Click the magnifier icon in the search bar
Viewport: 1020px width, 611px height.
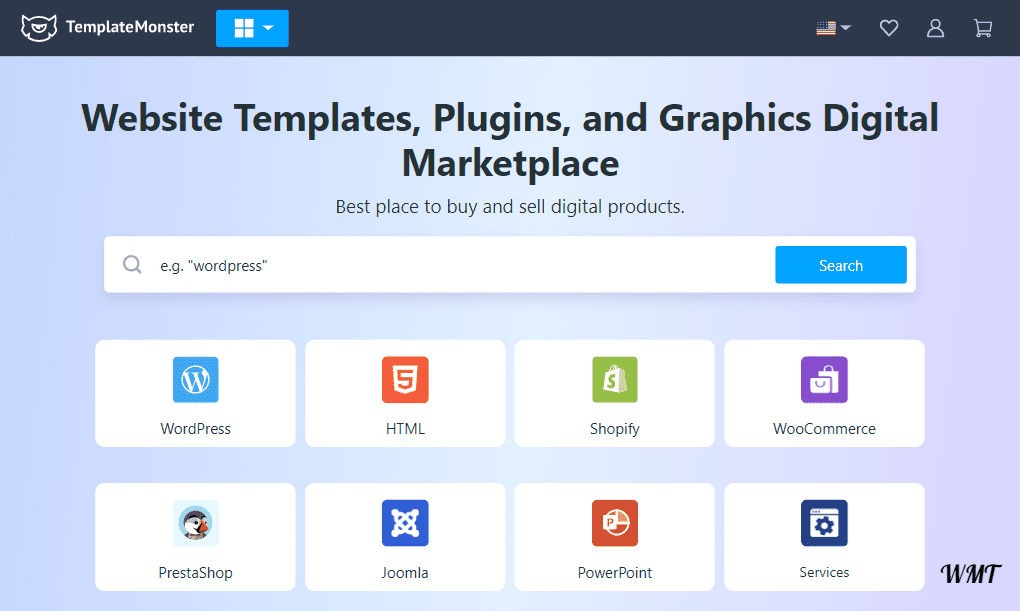(133, 264)
